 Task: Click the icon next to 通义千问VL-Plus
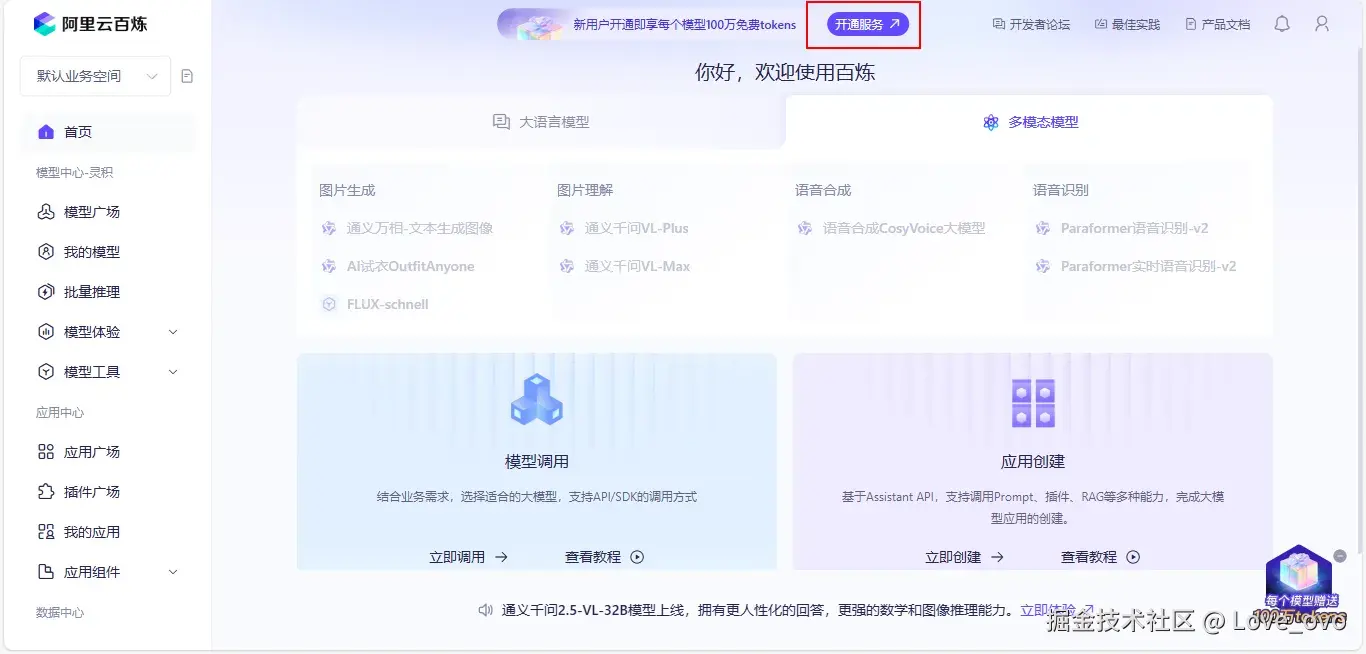click(567, 228)
